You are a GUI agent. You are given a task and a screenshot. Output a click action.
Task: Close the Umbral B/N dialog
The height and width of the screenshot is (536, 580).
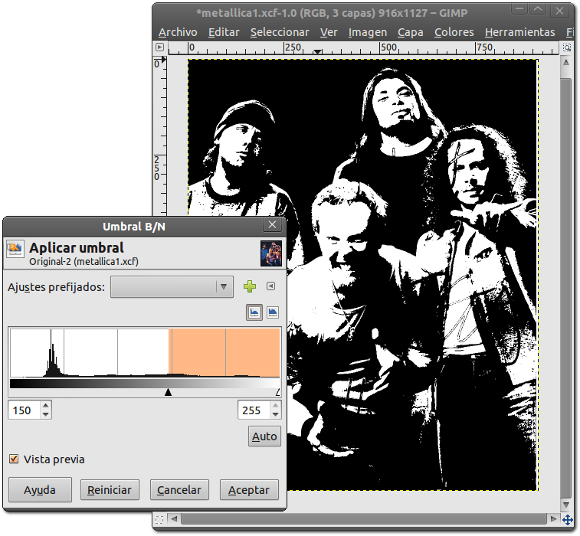(x=272, y=225)
